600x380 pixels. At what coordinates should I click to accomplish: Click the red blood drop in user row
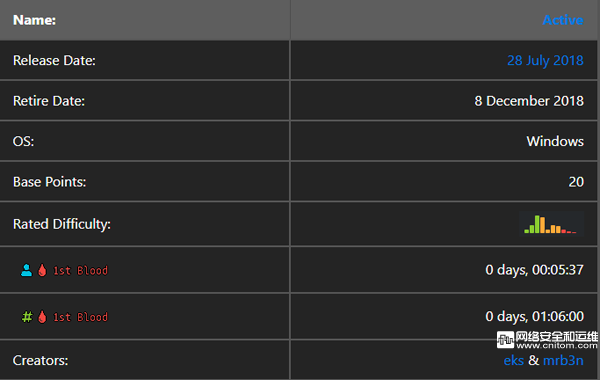pyautogui.click(x=42, y=270)
